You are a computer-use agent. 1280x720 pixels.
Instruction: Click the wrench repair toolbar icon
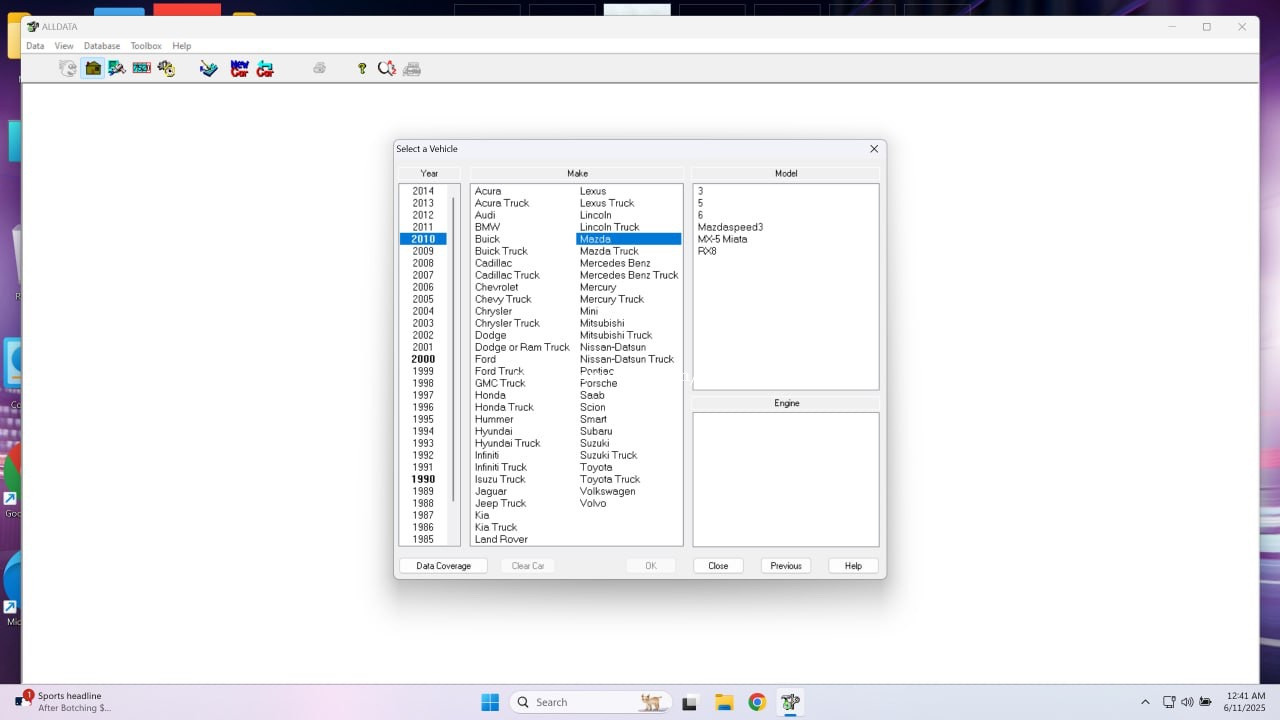tap(117, 68)
